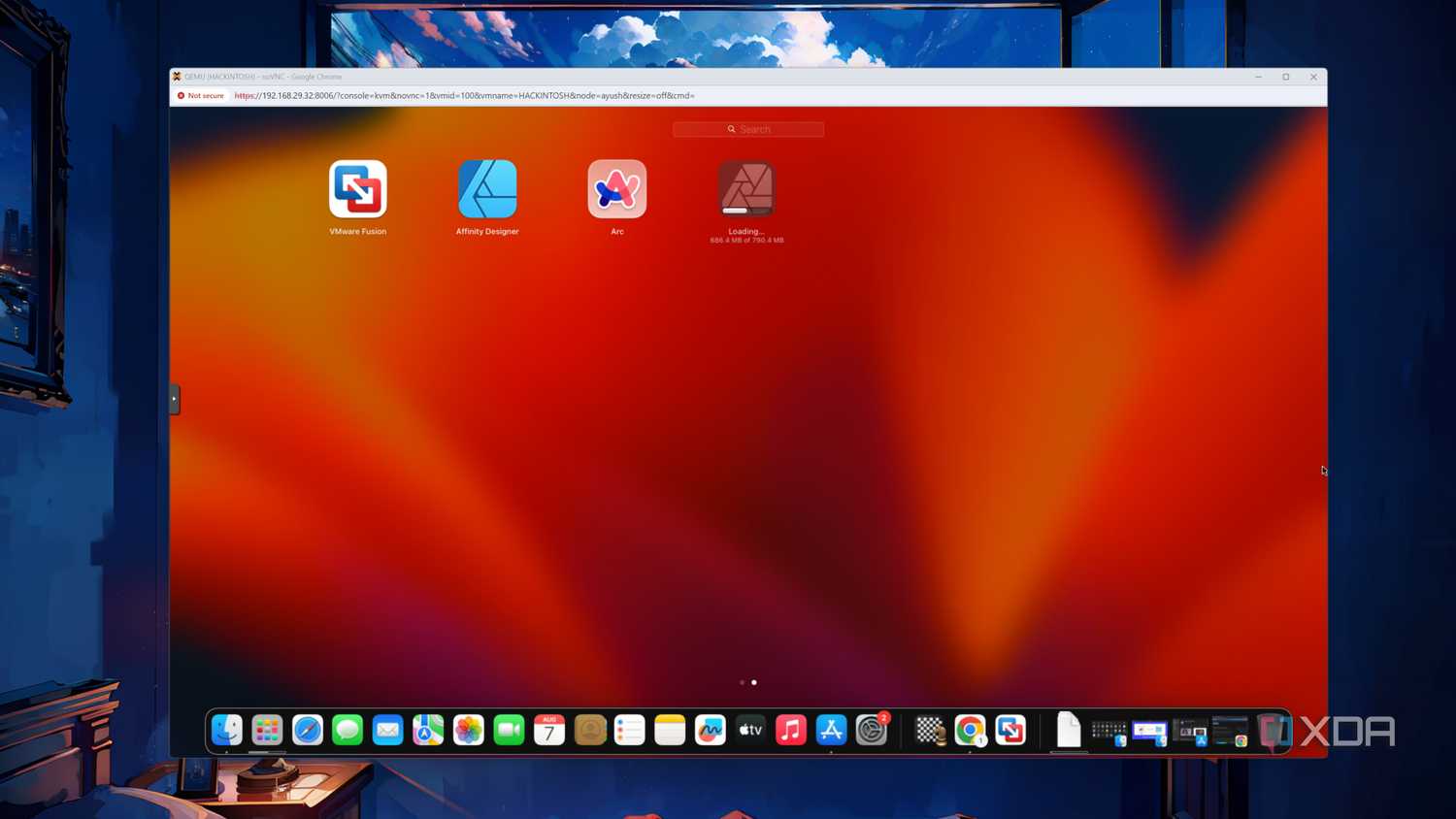Image resolution: width=1456 pixels, height=819 pixels.
Task: Open Music from the Dock
Action: (x=791, y=730)
